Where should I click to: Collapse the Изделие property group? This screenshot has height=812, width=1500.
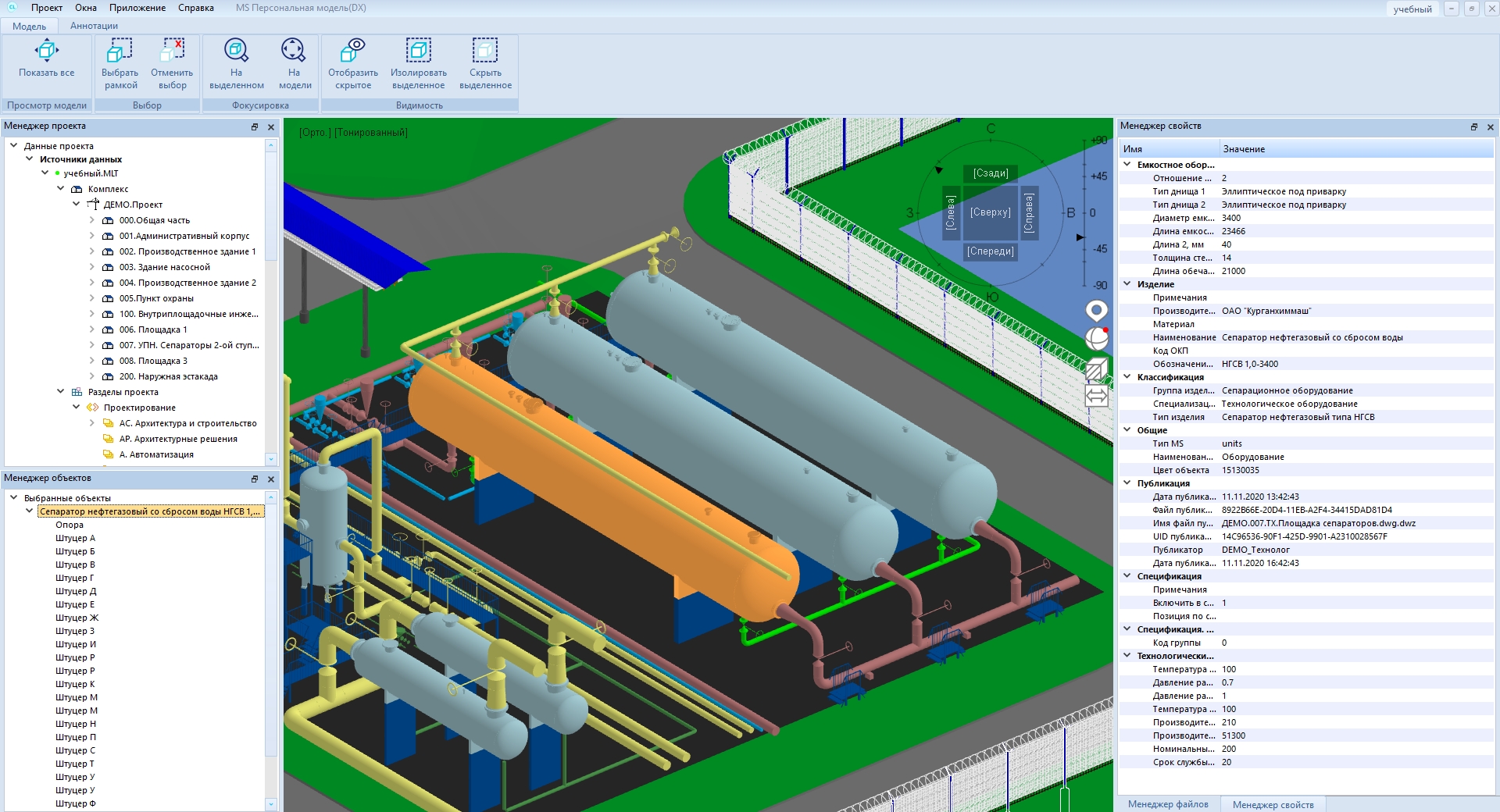[x=1127, y=284]
